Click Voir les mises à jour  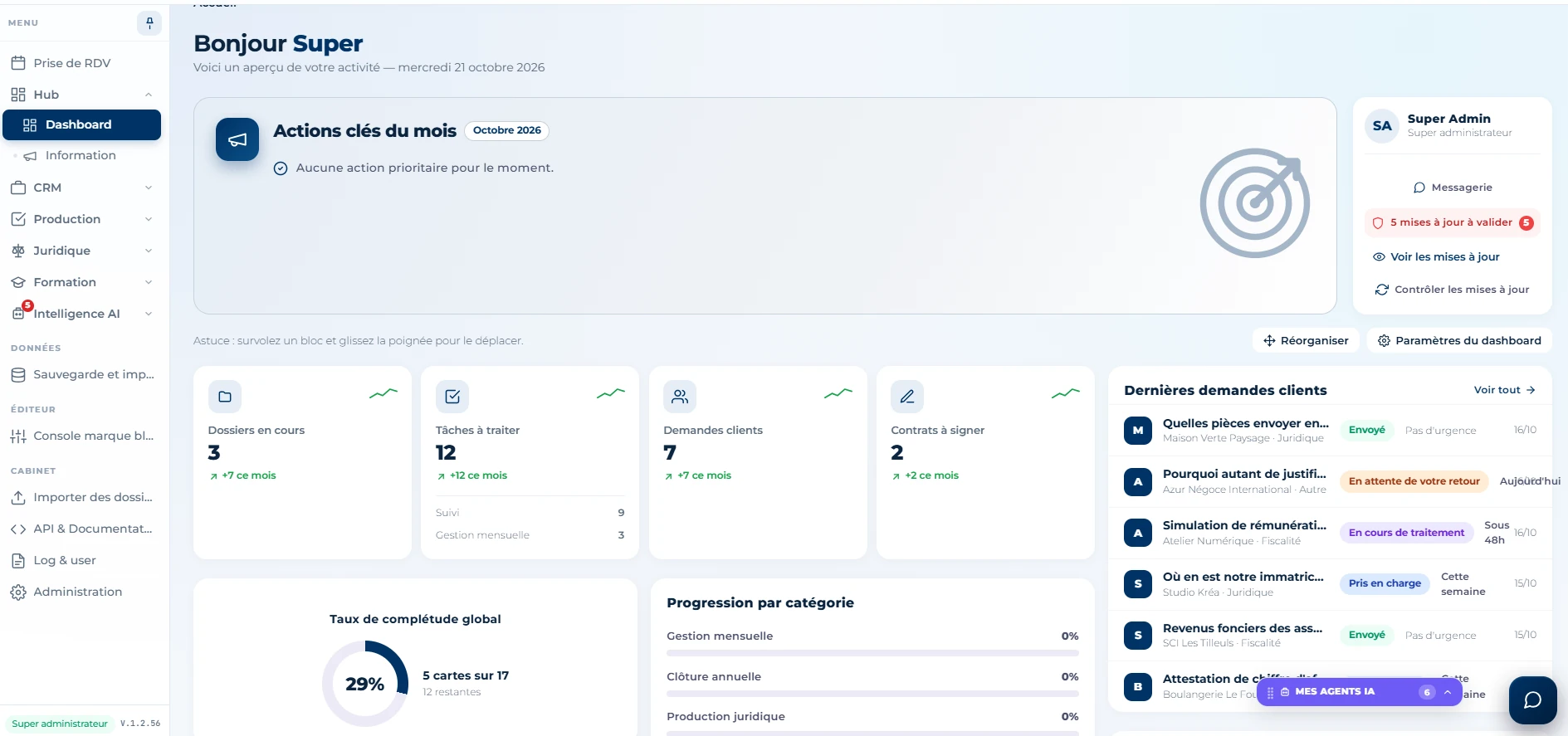click(x=1436, y=257)
